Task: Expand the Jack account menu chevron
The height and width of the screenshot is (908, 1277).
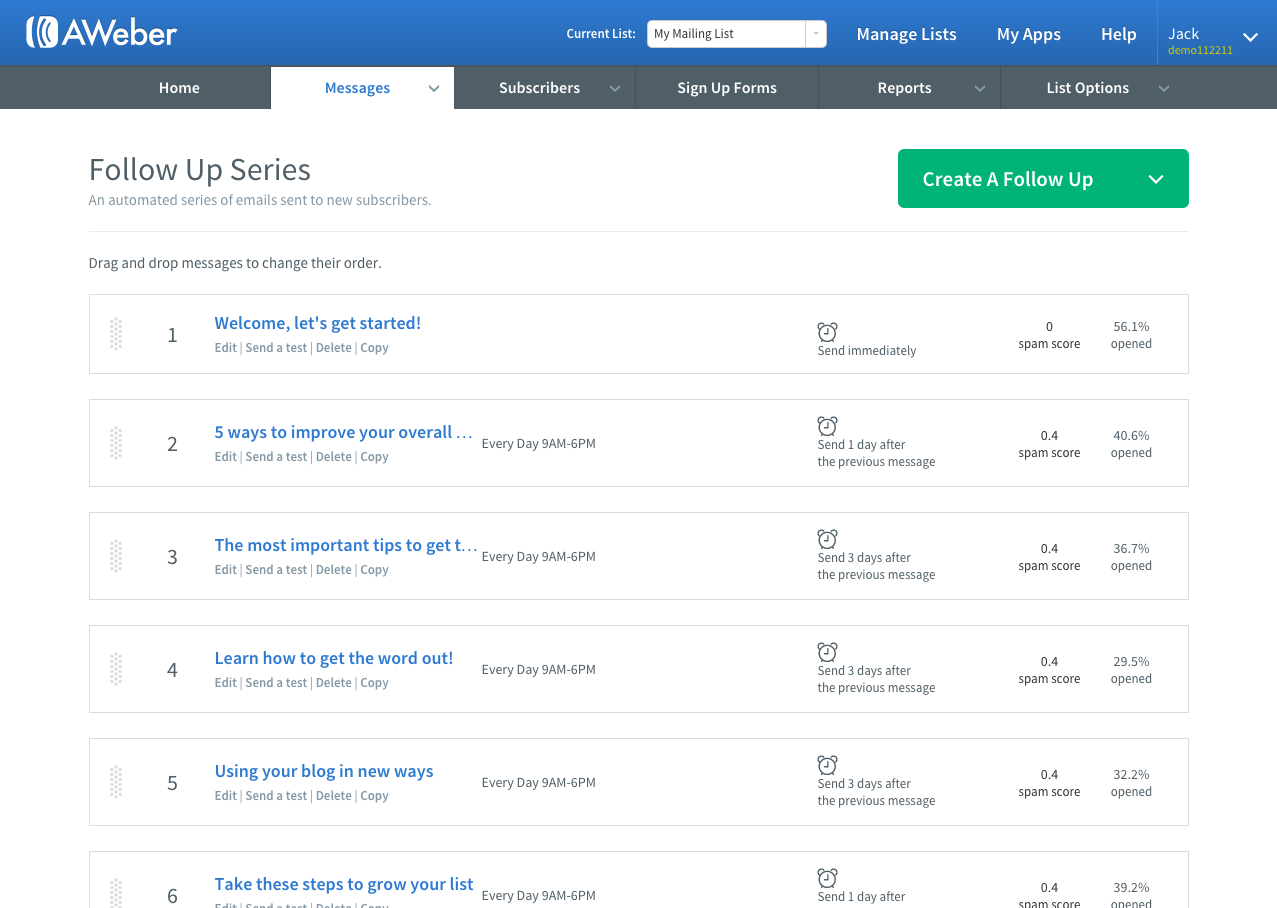Action: point(1249,37)
